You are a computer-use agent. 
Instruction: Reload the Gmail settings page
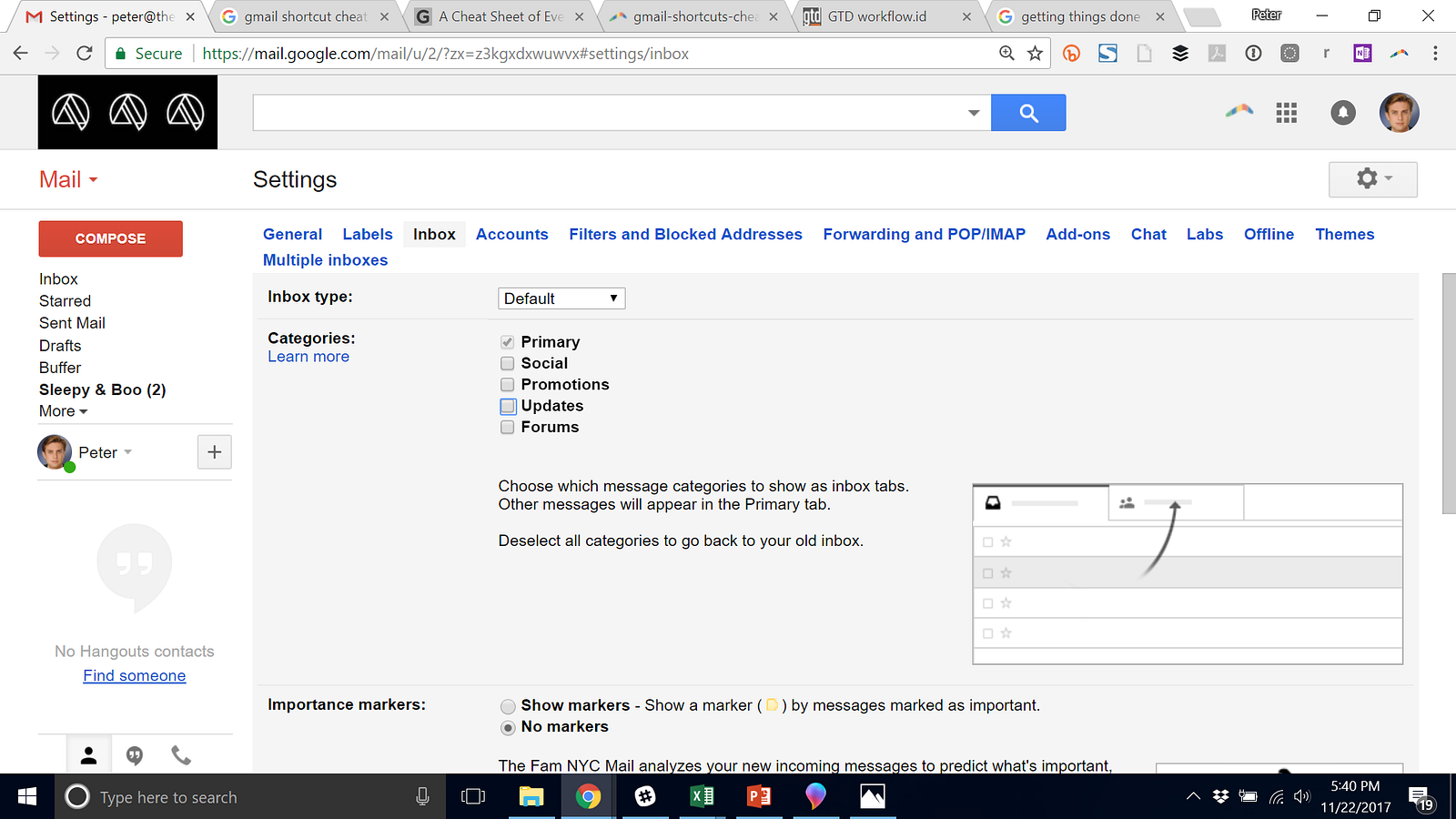[84, 54]
